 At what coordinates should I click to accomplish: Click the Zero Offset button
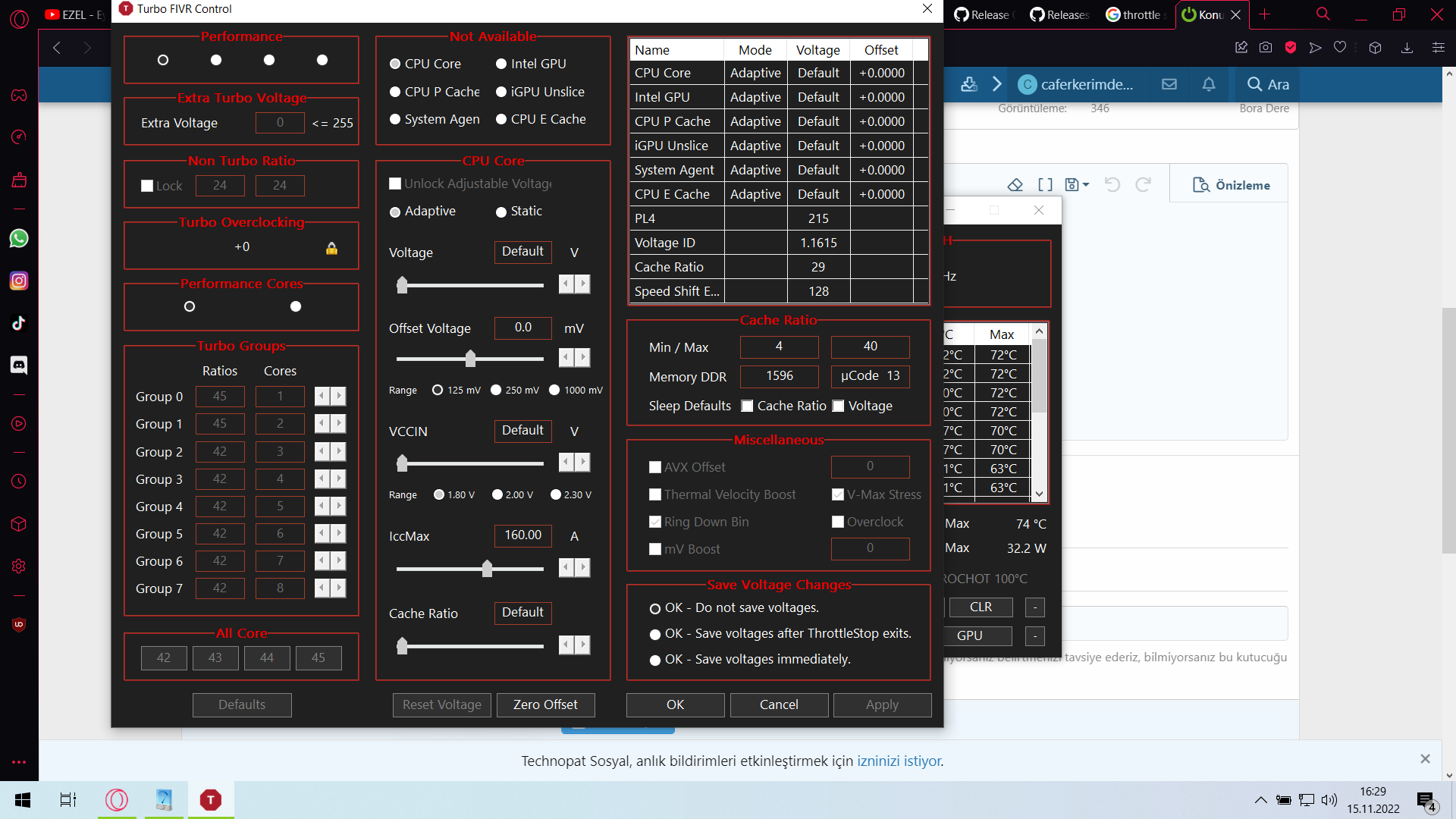click(545, 704)
